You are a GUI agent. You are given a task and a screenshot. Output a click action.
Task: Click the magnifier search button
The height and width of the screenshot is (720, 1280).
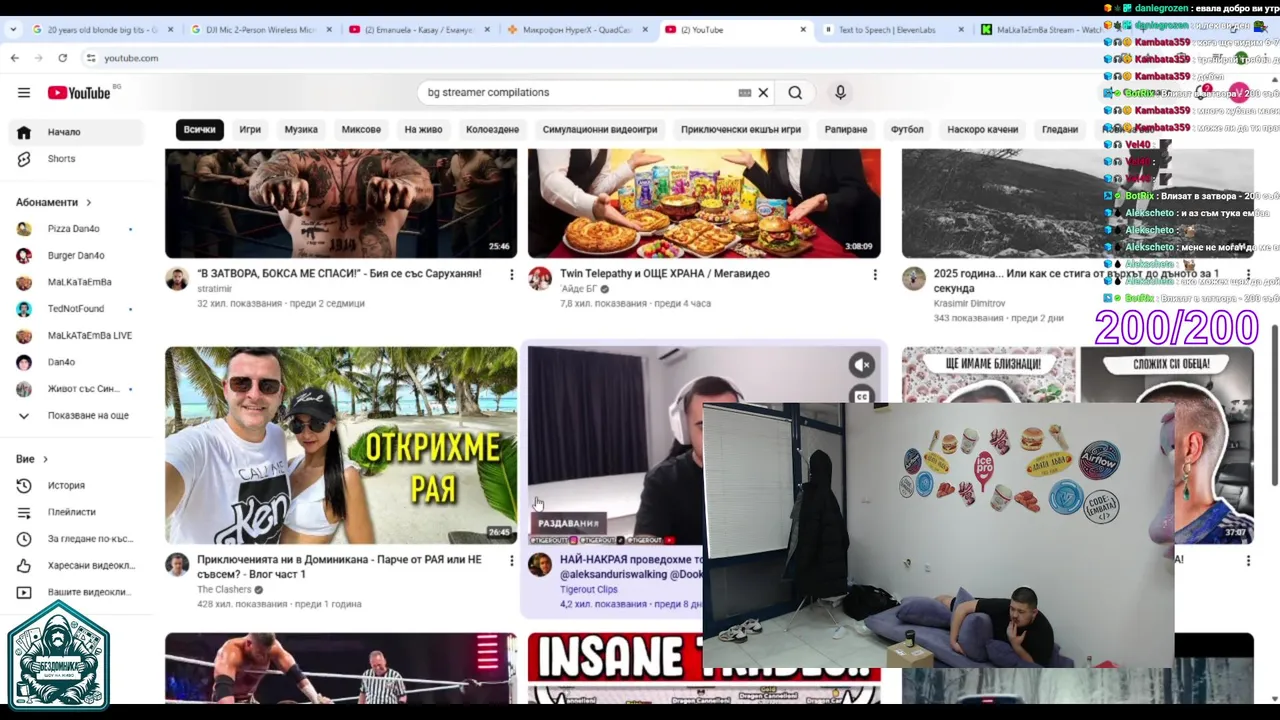[x=795, y=93]
